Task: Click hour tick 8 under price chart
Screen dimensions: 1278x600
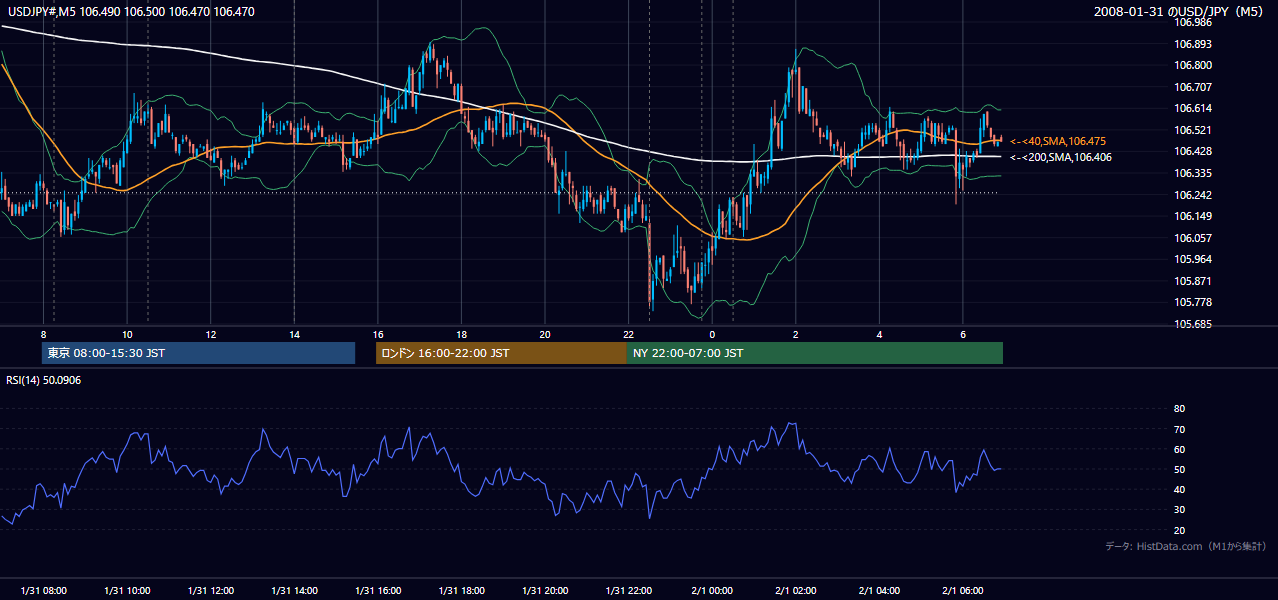Action: [43, 335]
